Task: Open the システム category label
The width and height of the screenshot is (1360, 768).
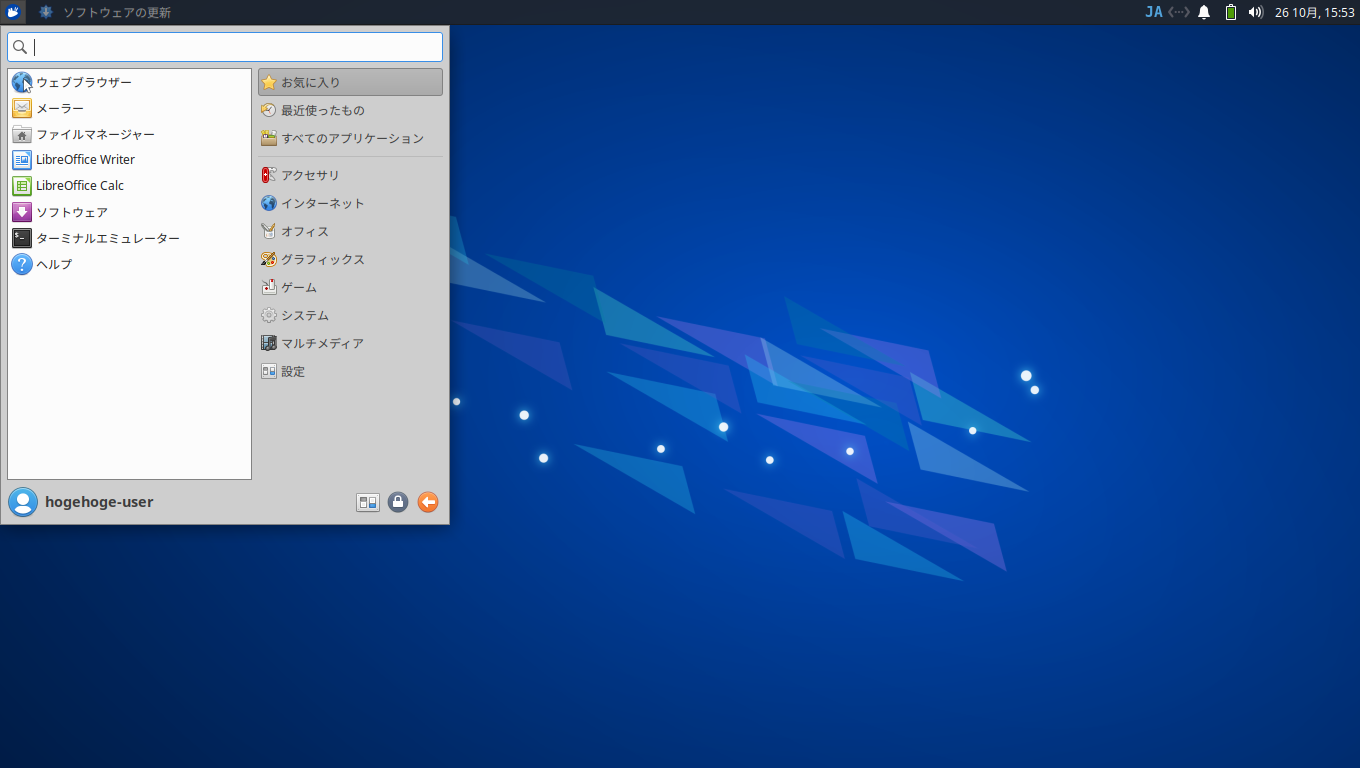Action: [305, 315]
